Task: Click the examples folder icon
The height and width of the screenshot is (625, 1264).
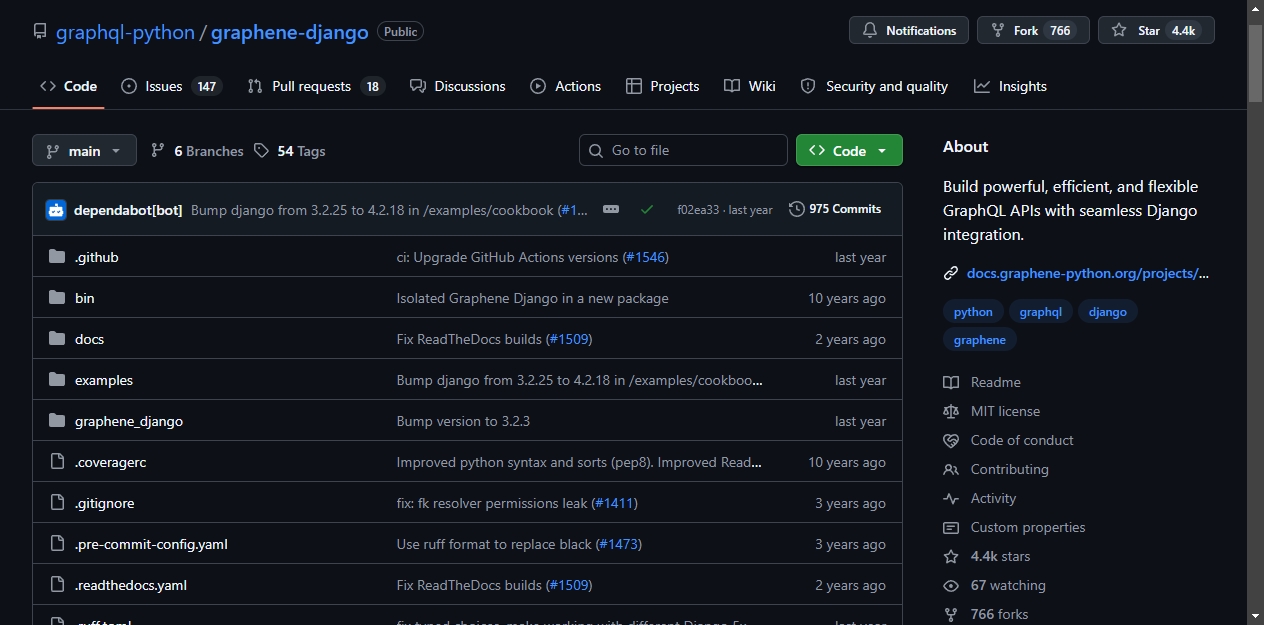Action: click(57, 380)
